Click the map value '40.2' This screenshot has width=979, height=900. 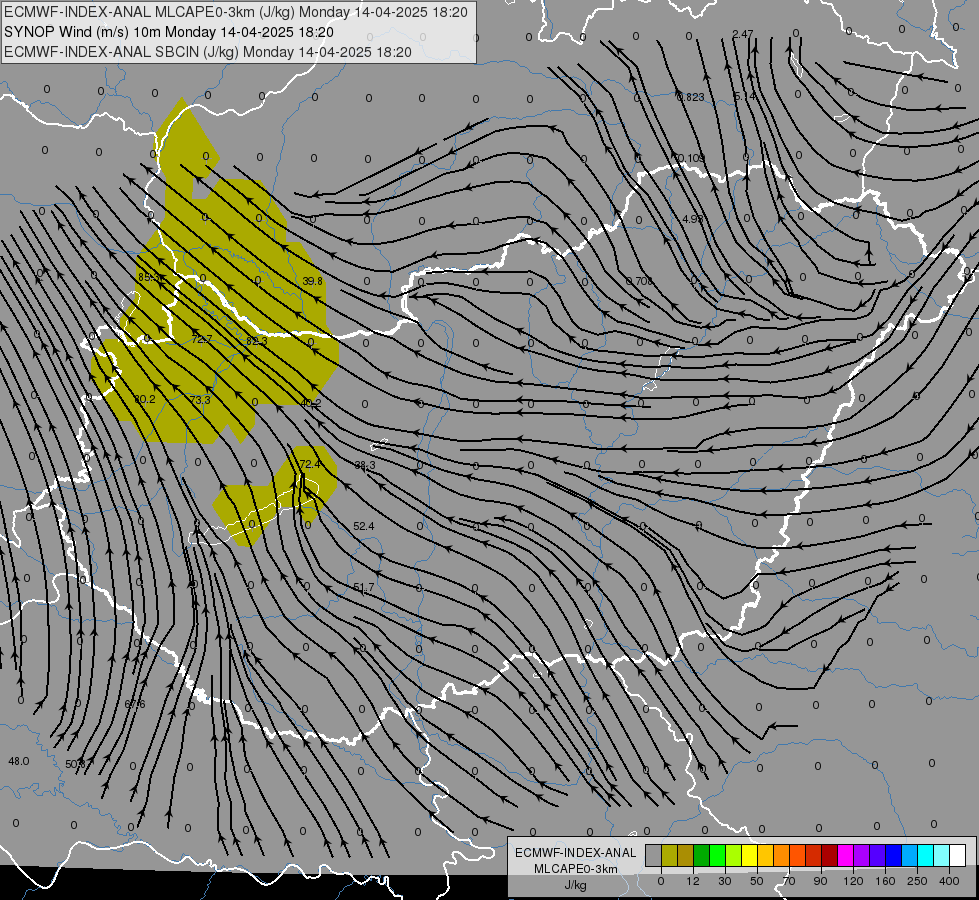point(311,403)
